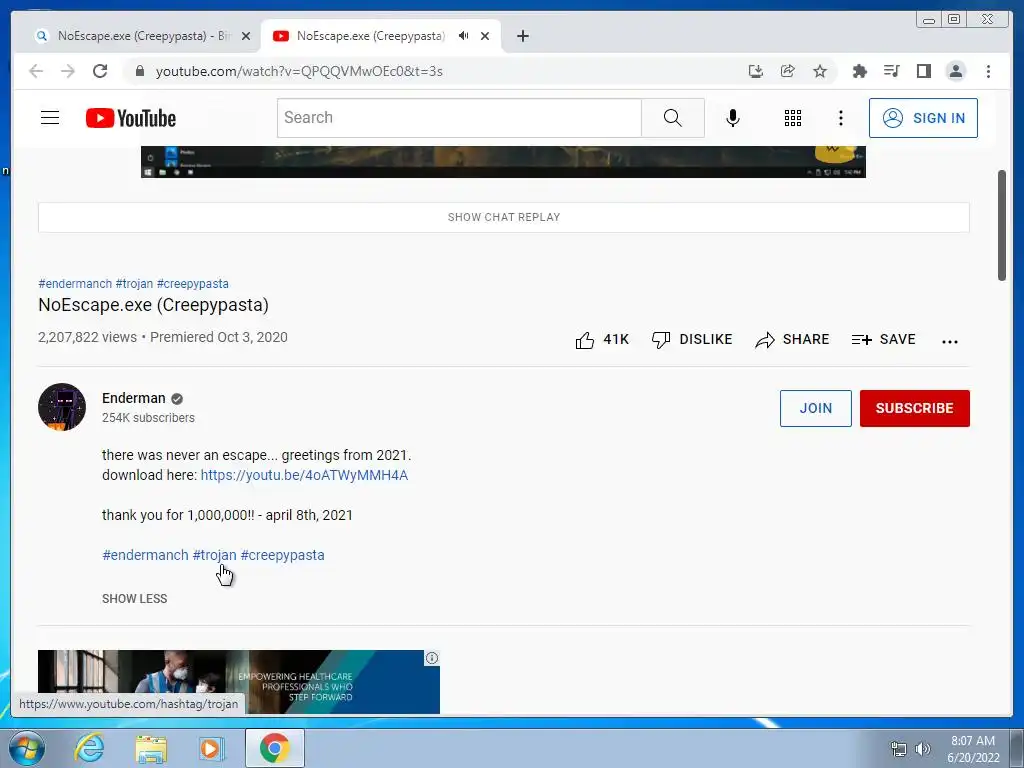
Task: Click the healthcare ad banner
Action: pyautogui.click(x=239, y=682)
